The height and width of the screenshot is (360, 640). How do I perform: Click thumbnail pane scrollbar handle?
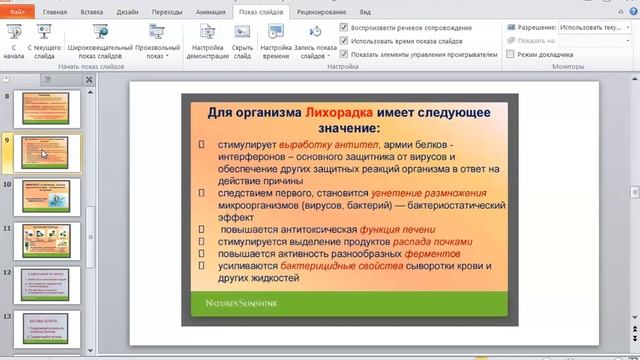click(x=90, y=237)
